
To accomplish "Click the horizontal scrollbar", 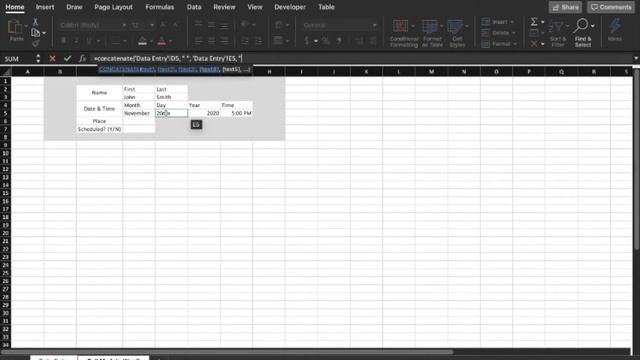I will [x=227, y=352].
